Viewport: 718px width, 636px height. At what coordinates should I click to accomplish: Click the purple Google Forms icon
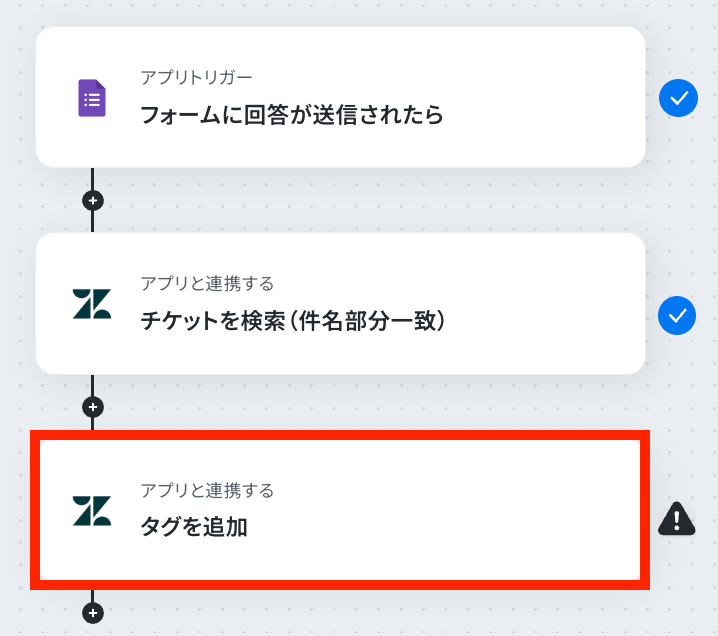(x=92, y=98)
